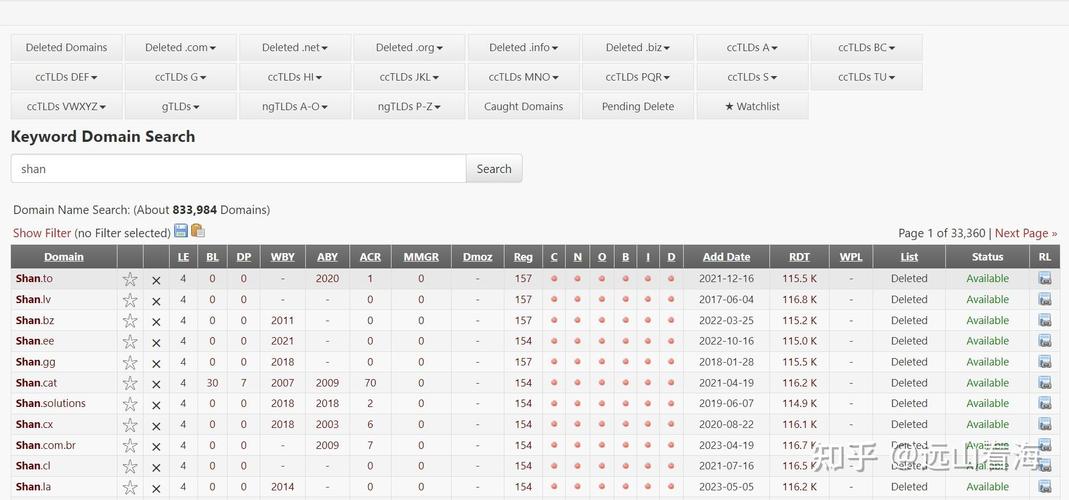Open the Shan.cl domain link
The image size is (1069, 500).
coord(33,465)
